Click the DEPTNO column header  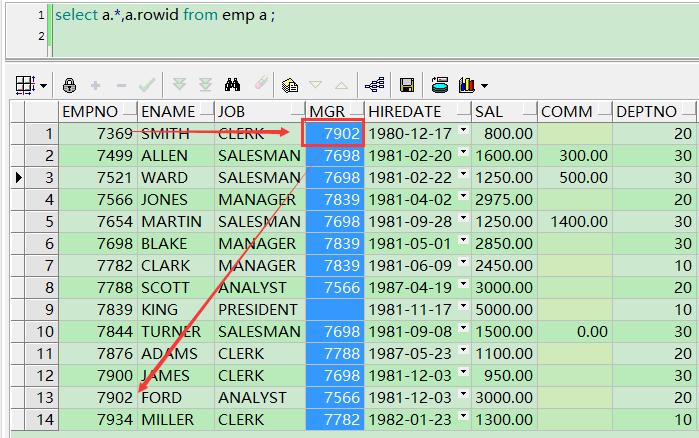(652, 111)
